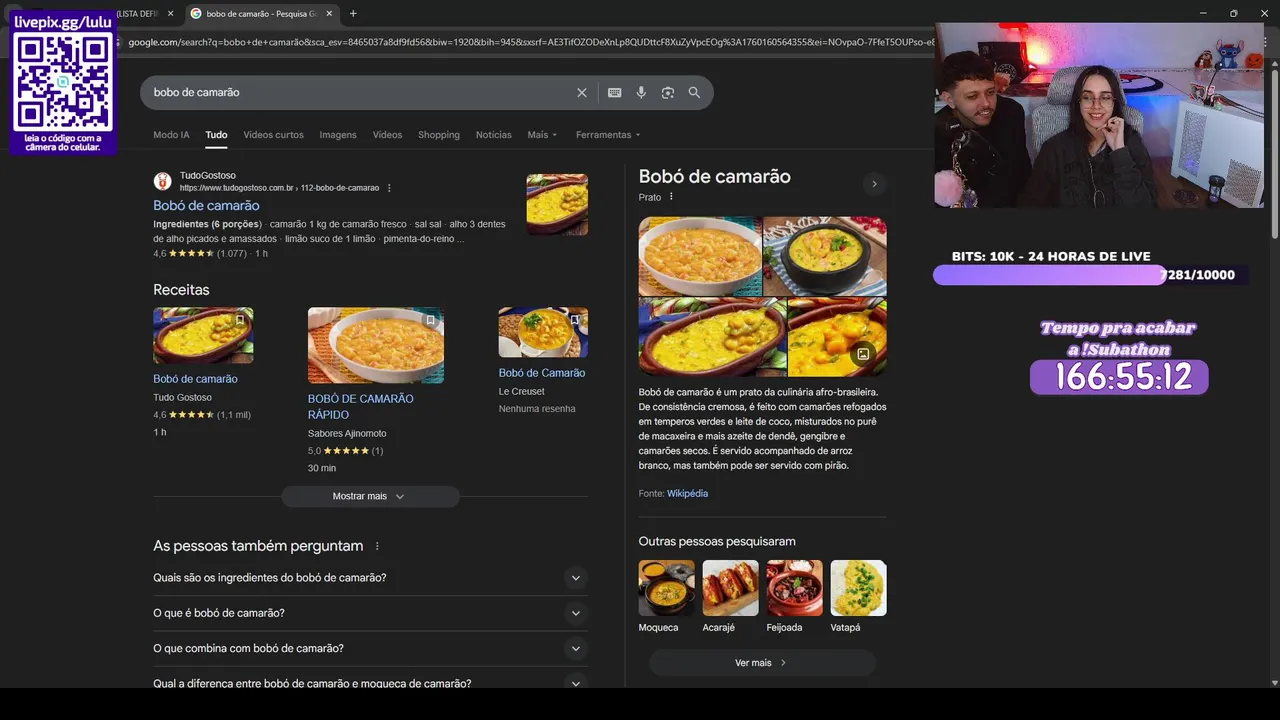Click the Vatapá related search thumbnail
This screenshot has height=720, width=1280.
click(858, 588)
